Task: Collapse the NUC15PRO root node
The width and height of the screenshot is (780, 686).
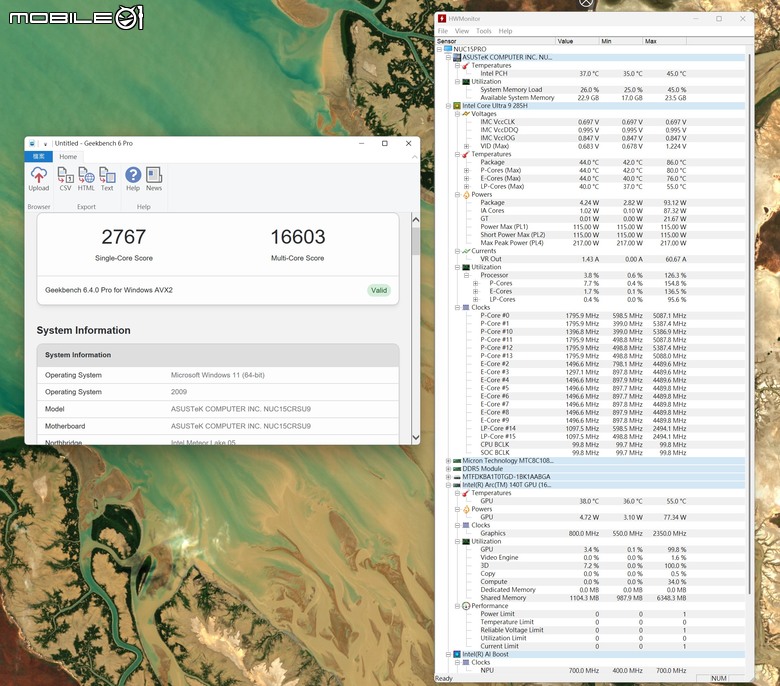Action: 440,49
